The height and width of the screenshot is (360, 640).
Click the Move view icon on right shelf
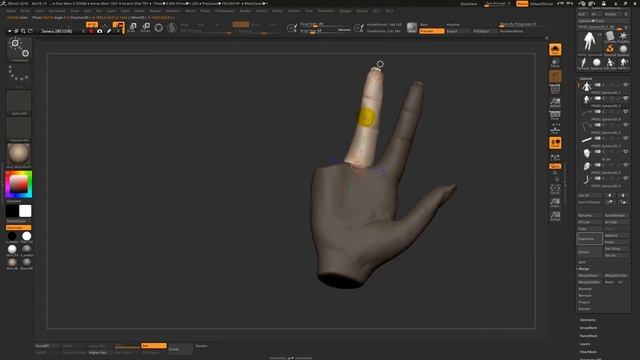click(555, 202)
